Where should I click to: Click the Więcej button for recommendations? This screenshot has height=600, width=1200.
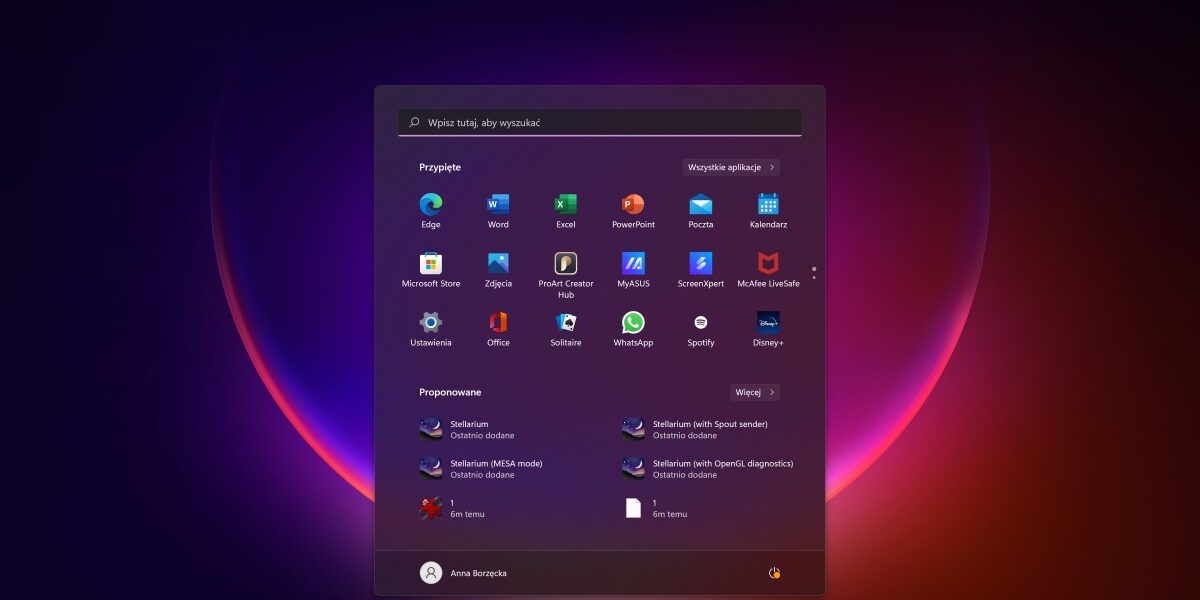coord(755,392)
